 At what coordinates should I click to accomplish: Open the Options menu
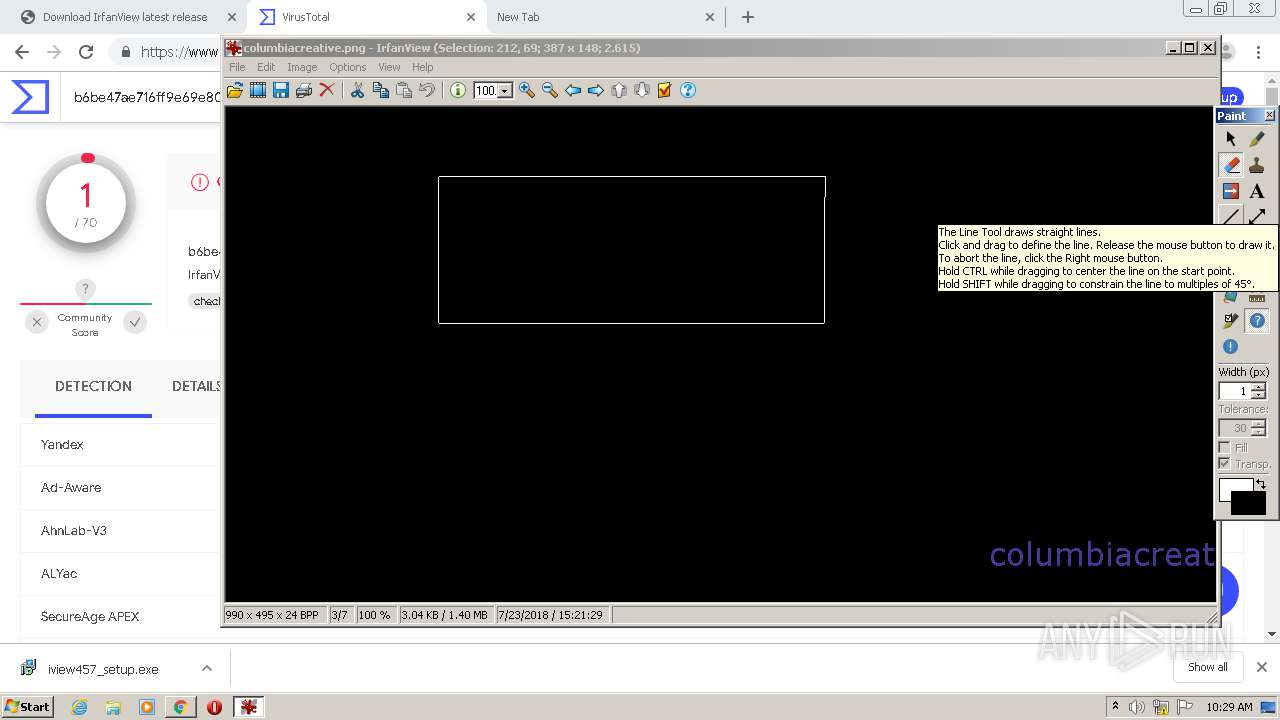click(348, 67)
